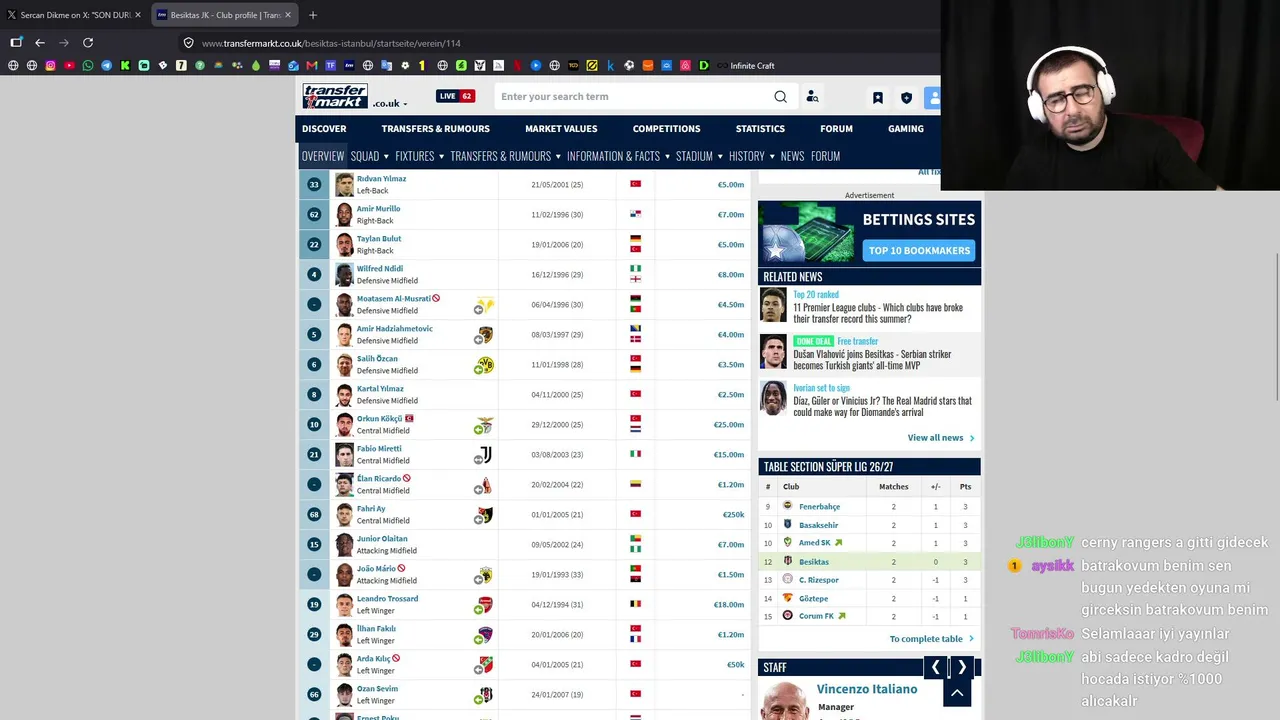This screenshot has height=720, width=1280.
Task: Open the watchlist bookmark icon in header
Action: tap(877, 98)
